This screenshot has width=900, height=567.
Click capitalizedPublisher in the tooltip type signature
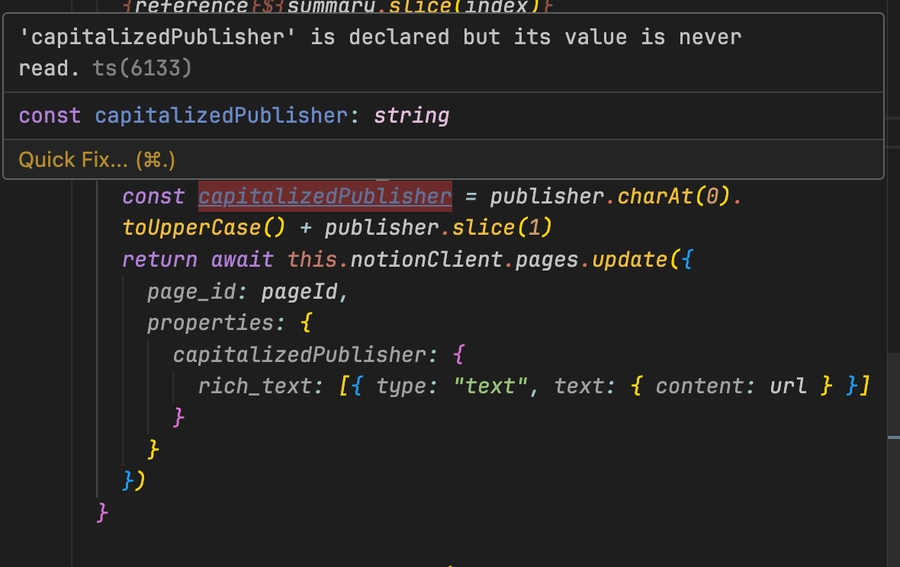click(x=221, y=116)
